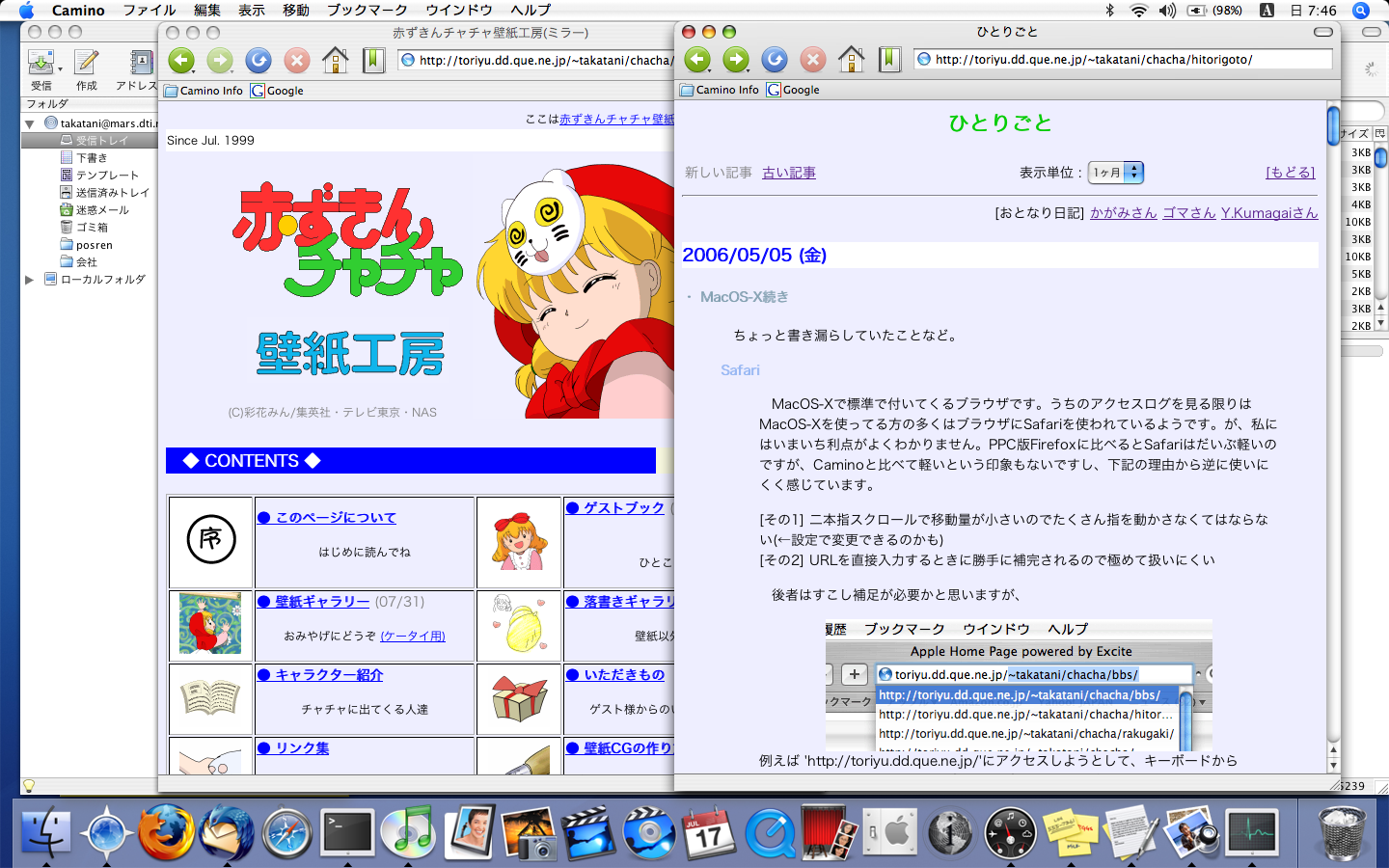Click Stop button in ひとりごと window
This screenshot has width=1389, height=868.
813,60
